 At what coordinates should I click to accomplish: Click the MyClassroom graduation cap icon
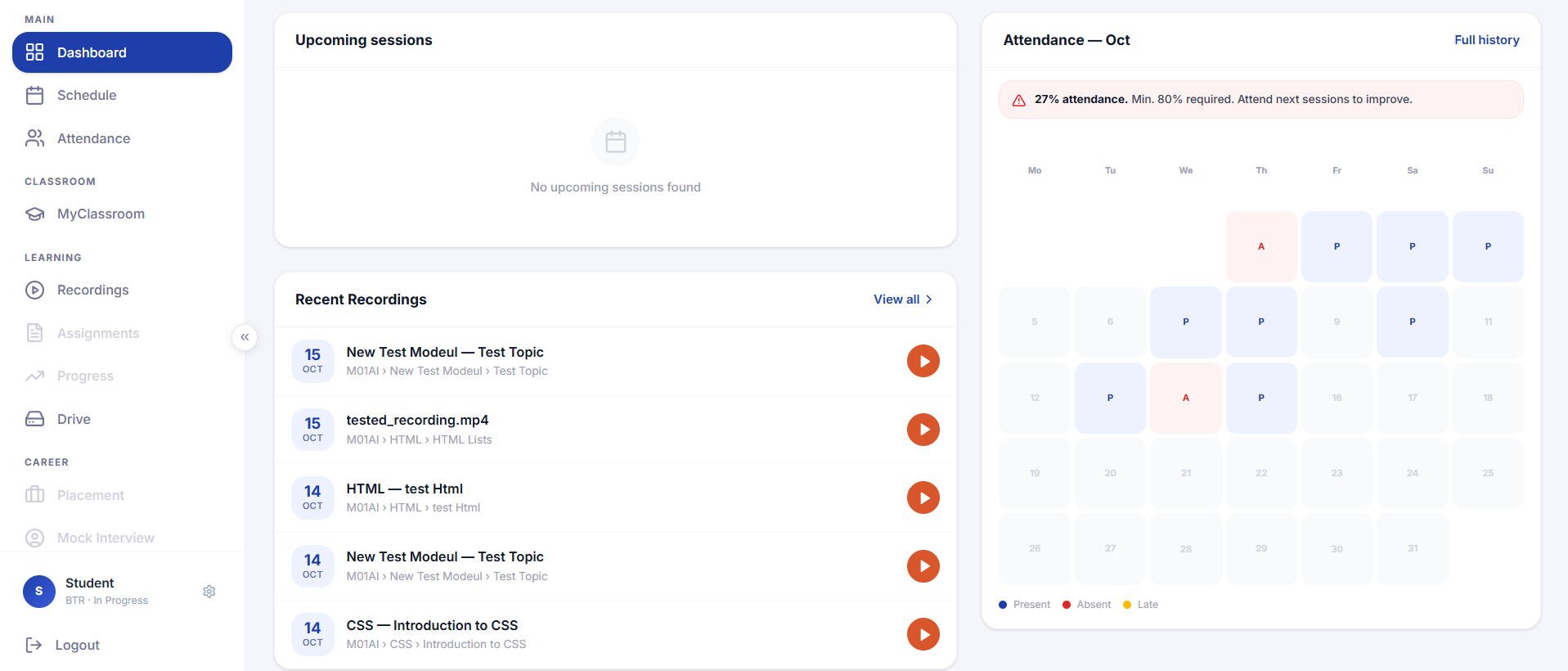(34, 214)
